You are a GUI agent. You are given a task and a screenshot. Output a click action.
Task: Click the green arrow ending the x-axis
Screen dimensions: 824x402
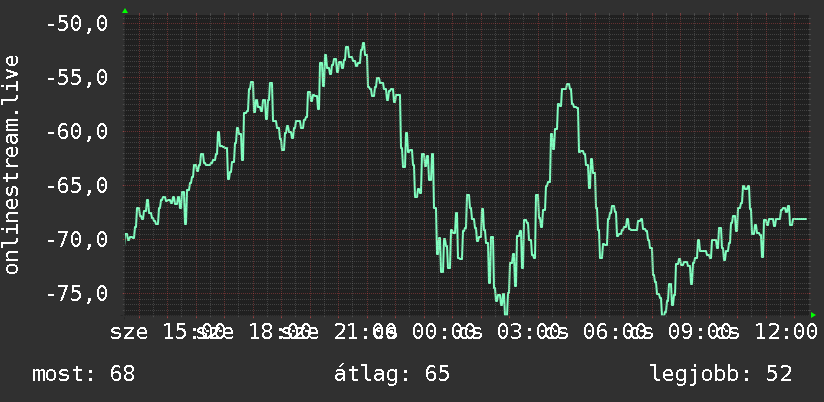[x=813, y=315]
